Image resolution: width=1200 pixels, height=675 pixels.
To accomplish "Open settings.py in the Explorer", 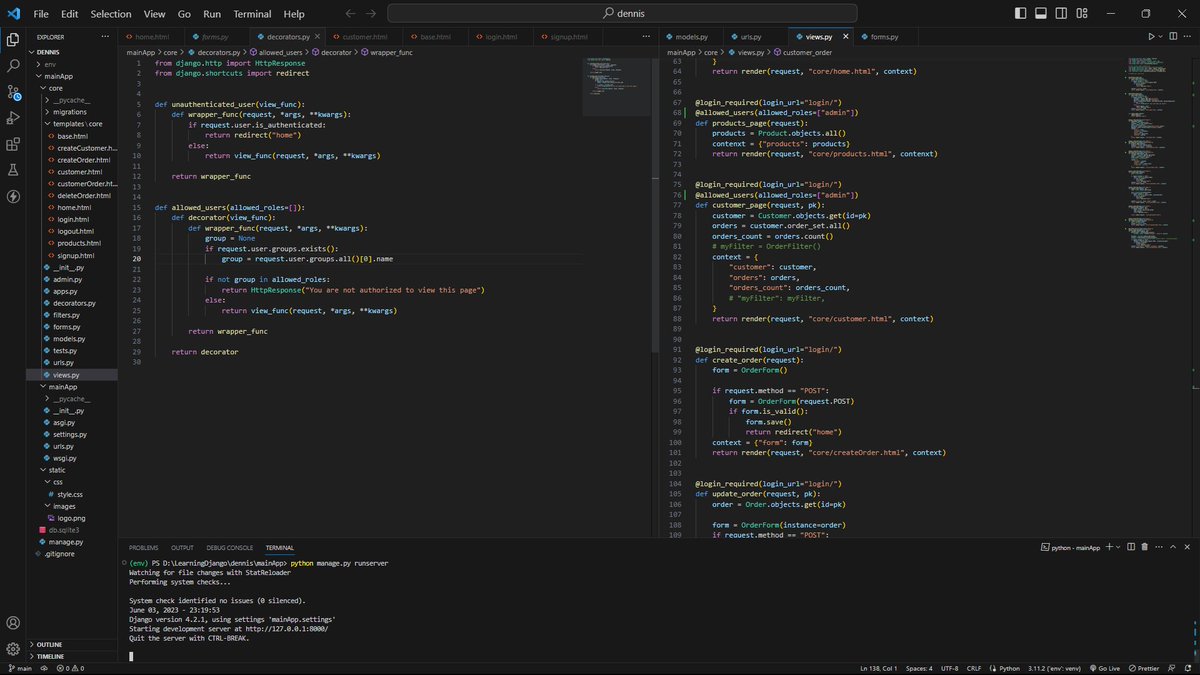I will pos(70,434).
